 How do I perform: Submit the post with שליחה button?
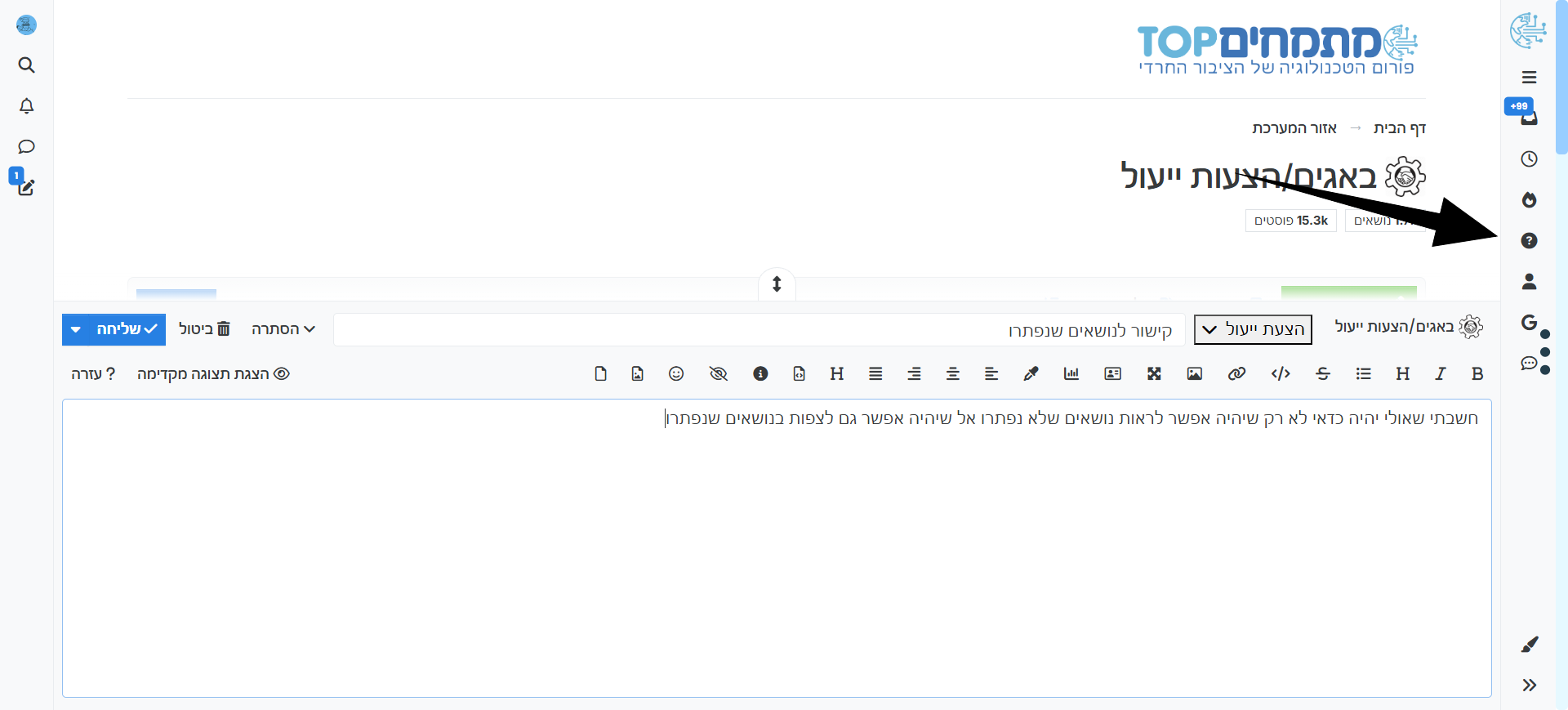(x=127, y=329)
